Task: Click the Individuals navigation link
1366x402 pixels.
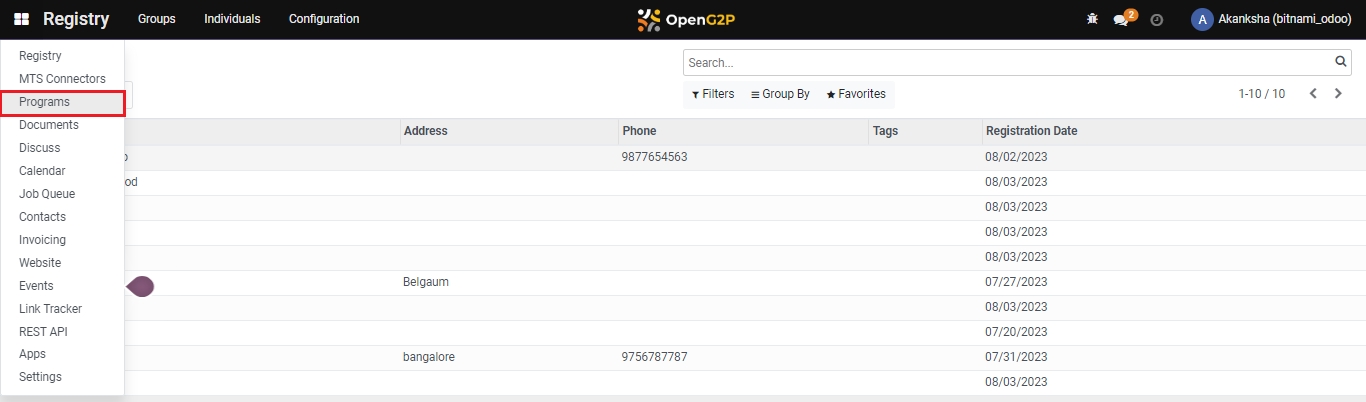Action: click(x=232, y=19)
